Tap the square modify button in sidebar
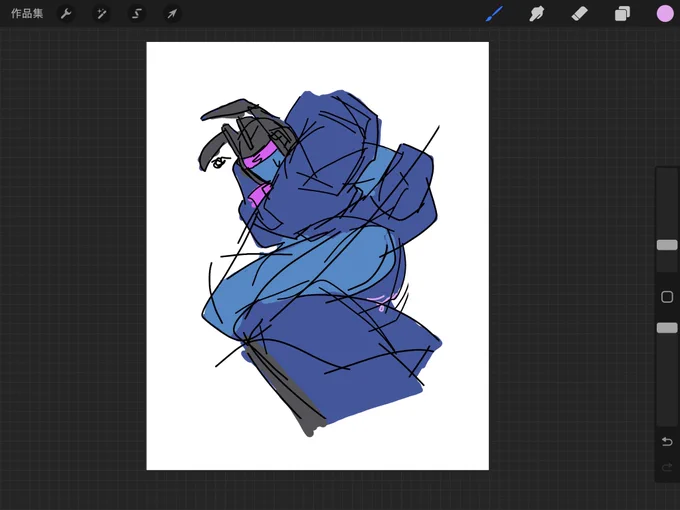The height and width of the screenshot is (510, 680). [x=667, y=297]
